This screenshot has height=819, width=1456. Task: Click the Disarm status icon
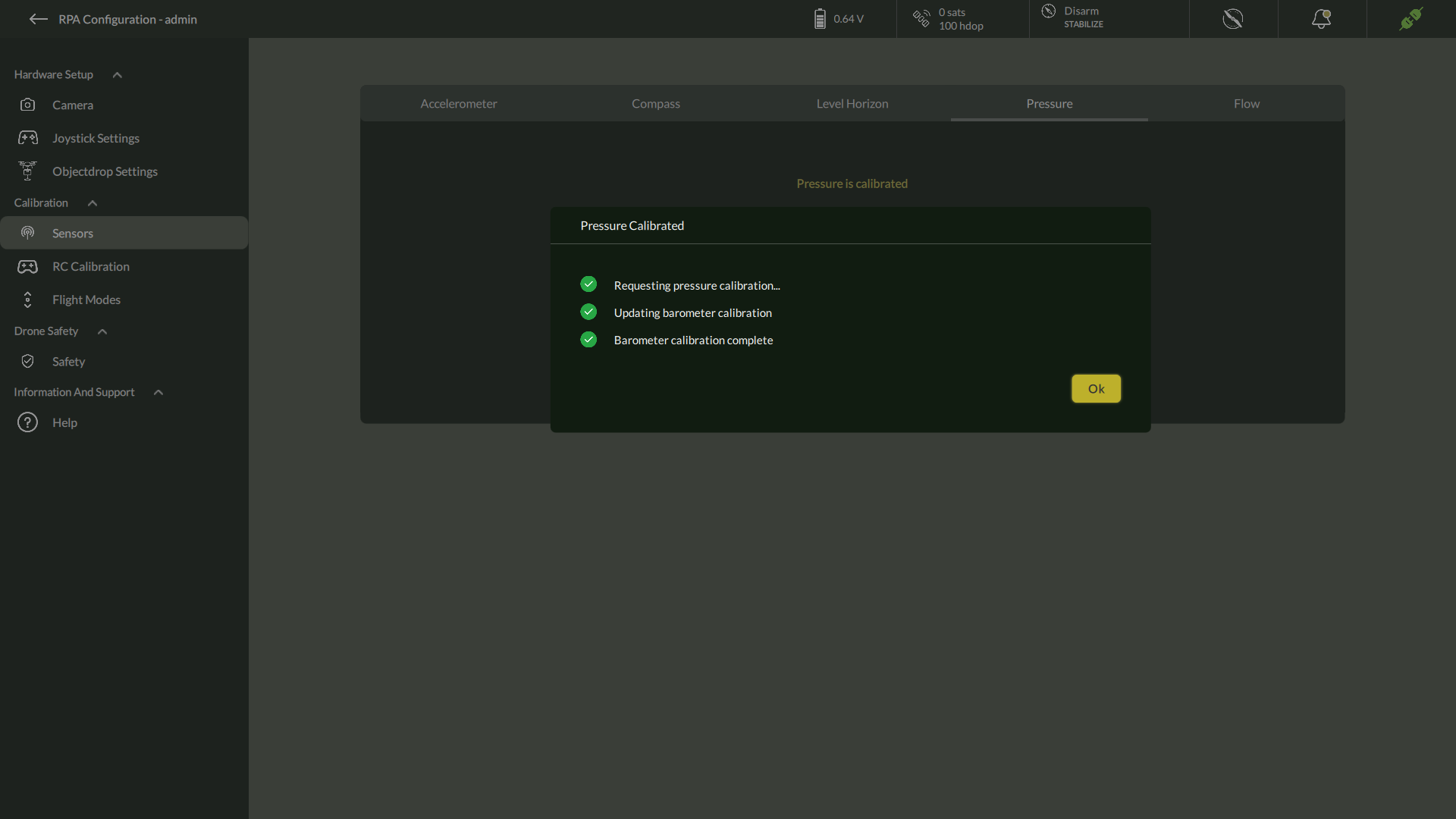pos(1049,11)
